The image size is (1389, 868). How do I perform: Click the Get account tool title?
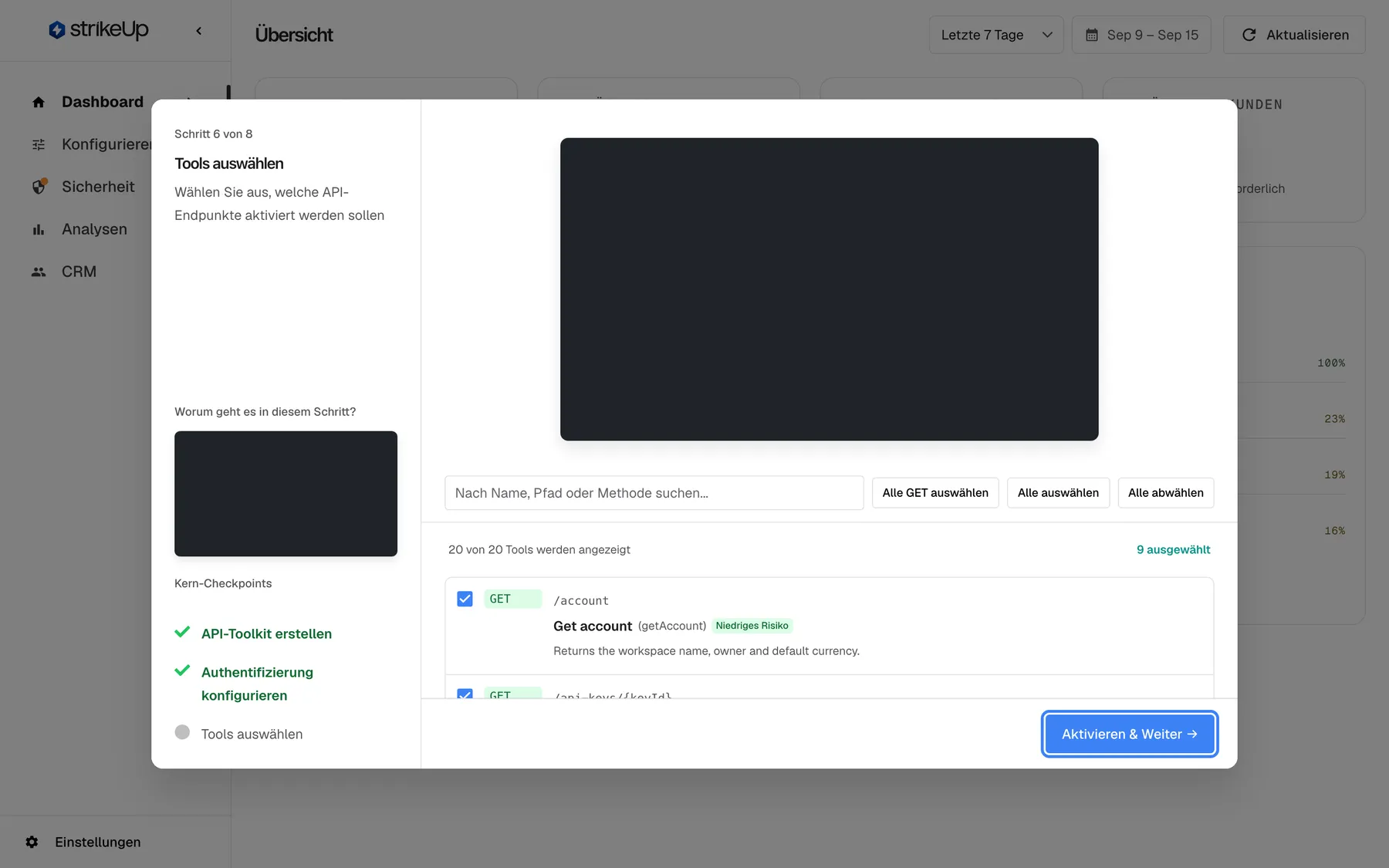pyautogui.click(x=593, y=626)
